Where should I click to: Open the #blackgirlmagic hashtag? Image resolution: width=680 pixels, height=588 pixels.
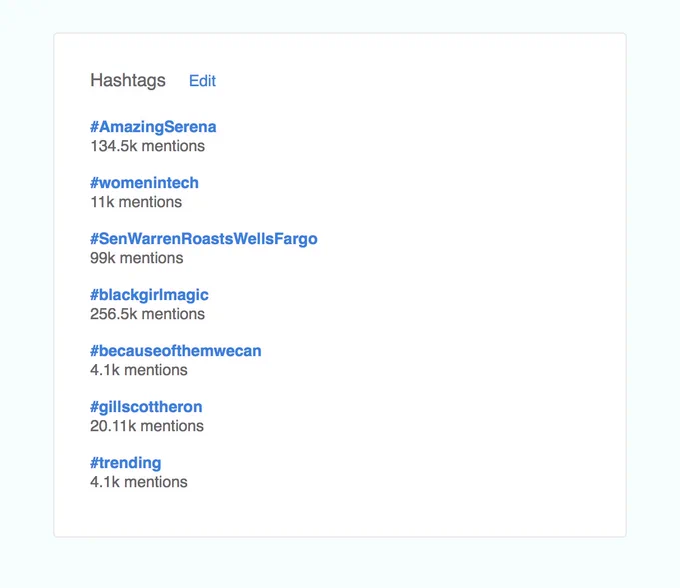point(149,295)
